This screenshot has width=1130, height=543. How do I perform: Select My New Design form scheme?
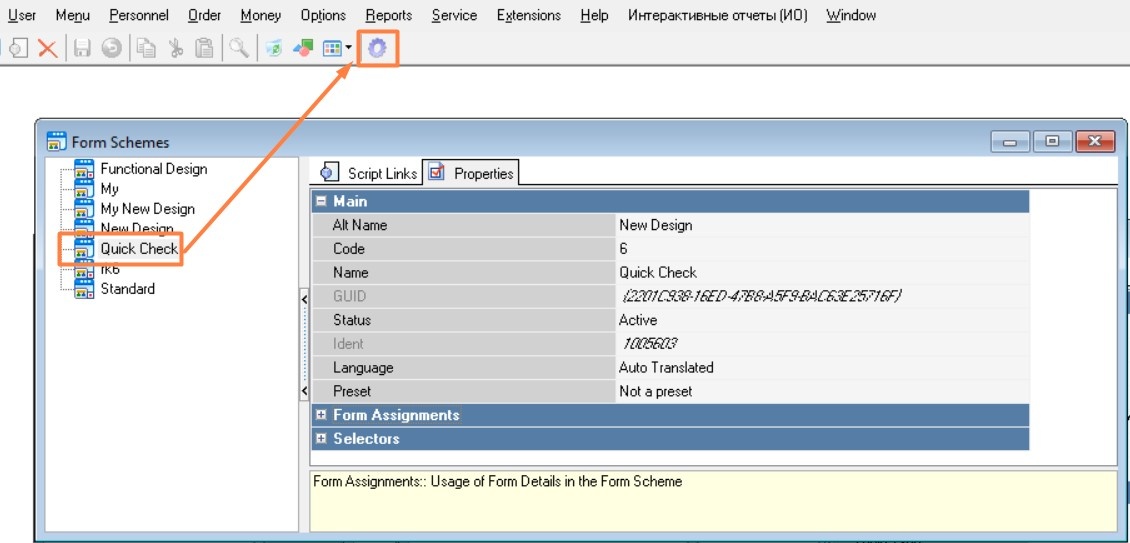click(147, 209)
